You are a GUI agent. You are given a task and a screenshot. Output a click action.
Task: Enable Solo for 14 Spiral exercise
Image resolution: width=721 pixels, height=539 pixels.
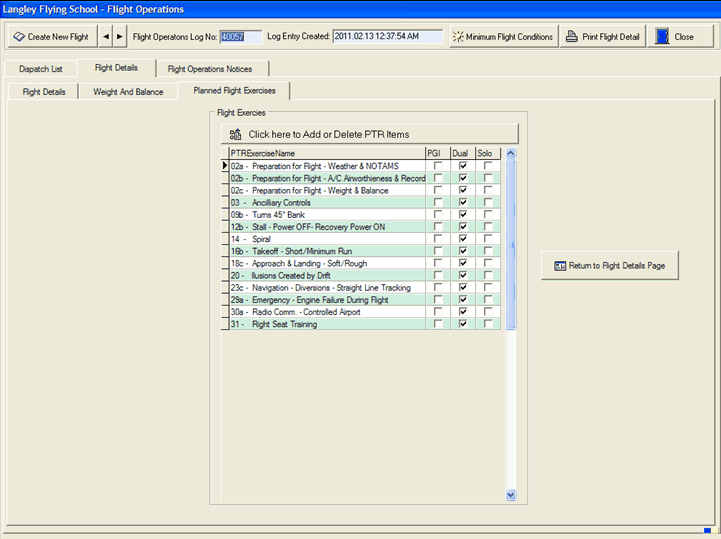click(x=488, y=239)
